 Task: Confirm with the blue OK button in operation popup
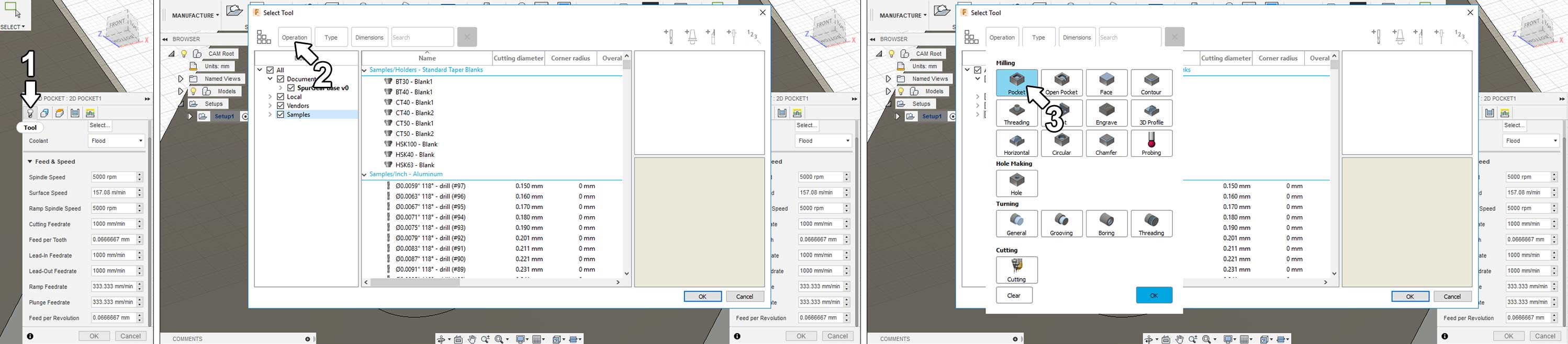tap(1154, 295)
